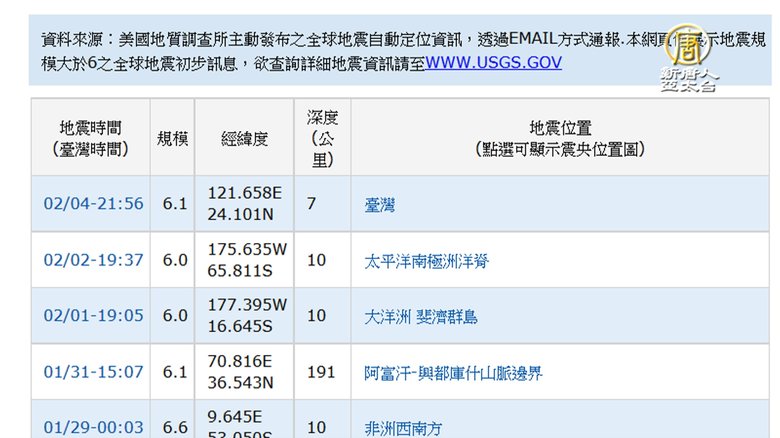Open the WWW.USGS.GOV link
Image resolution: width=780 pixels, height=438 pixels.
[x=493, y=62]
